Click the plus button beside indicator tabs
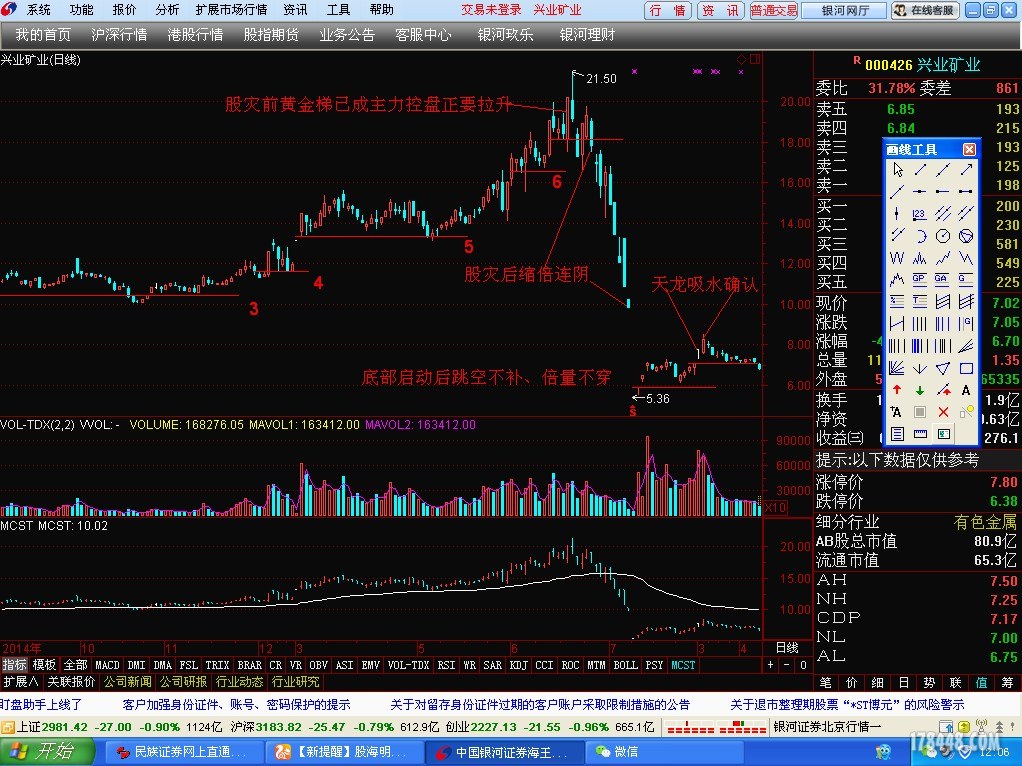Viewport: 1022px width, 766px height. (770, 665)
